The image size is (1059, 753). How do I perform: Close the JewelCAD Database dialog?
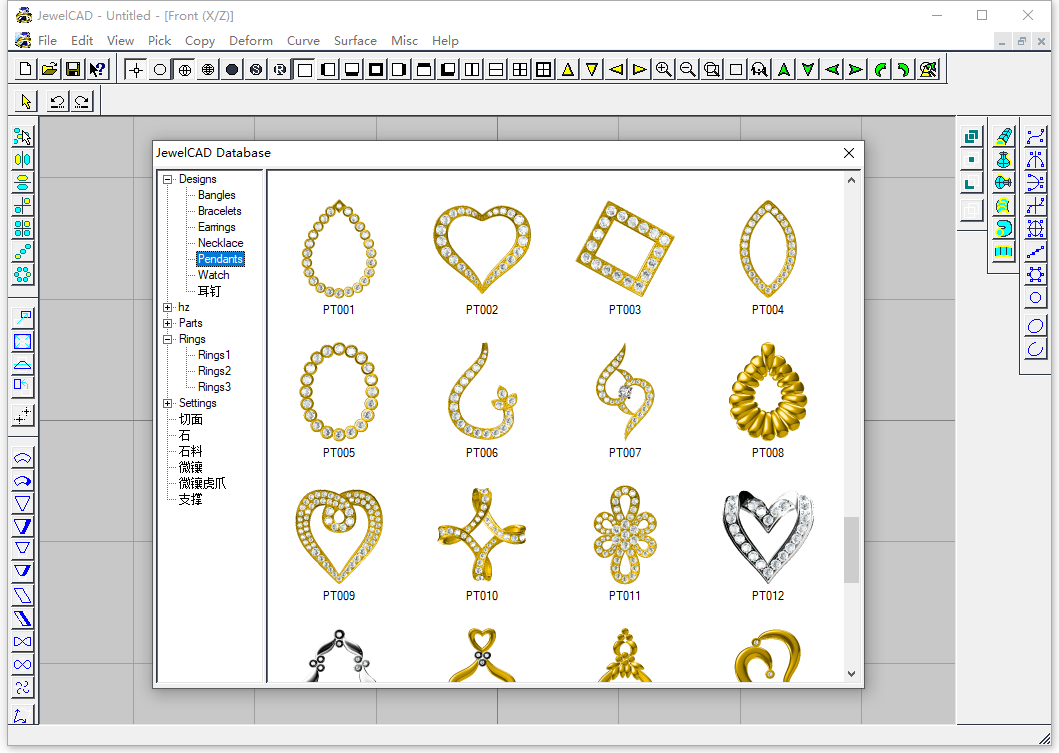click(849, 153)
